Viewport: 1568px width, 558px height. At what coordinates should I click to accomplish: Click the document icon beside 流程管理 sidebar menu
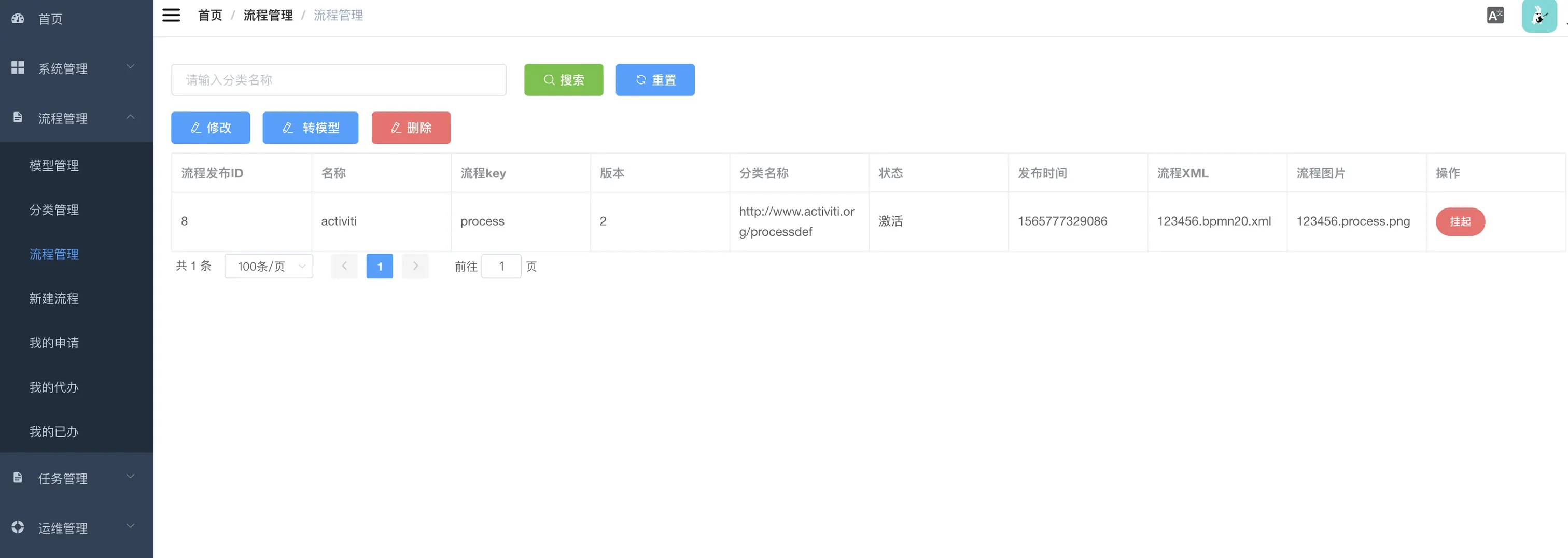click(x=18, y=117)
